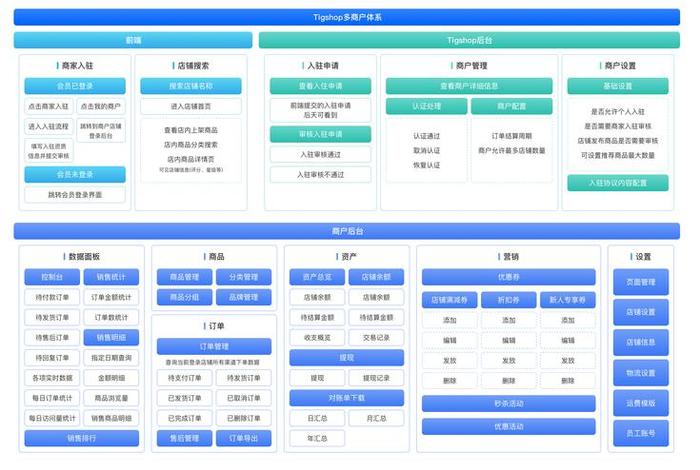Click 月汇总 box
Image resolution: width=700 pixels, height=470 pixels.
[x=376, y=418]
